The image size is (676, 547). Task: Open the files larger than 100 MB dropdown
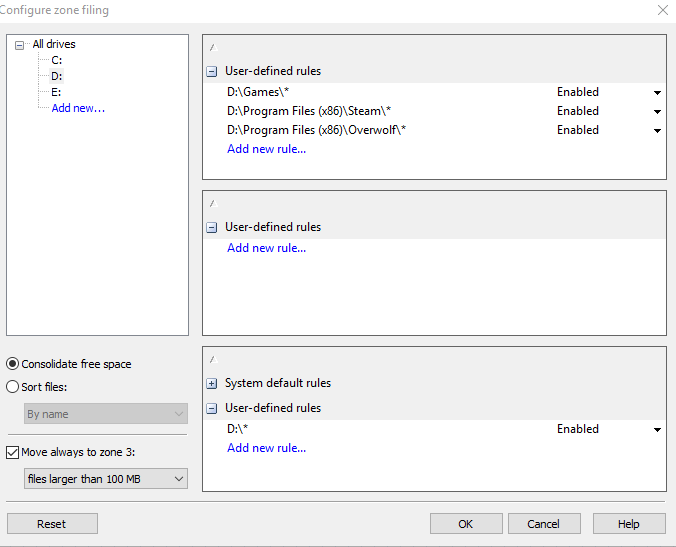pos(106,479)
